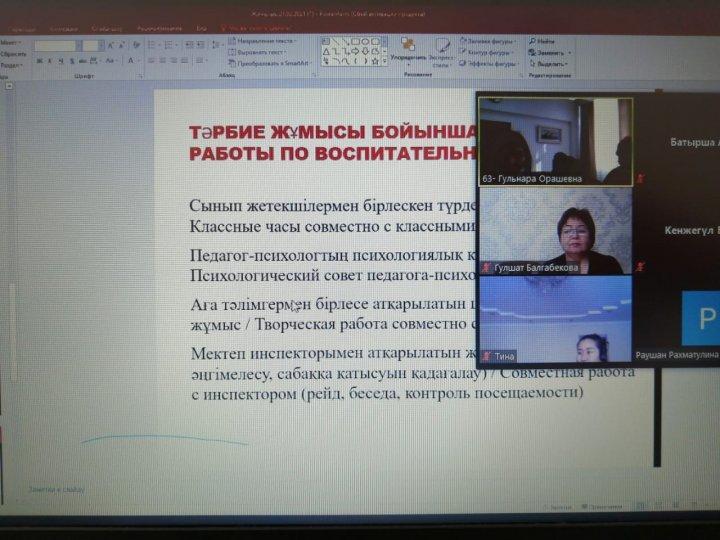Open the Упорядочить (Arrange) tool
This screenshot has width=720, height=540.
(408, 52)
